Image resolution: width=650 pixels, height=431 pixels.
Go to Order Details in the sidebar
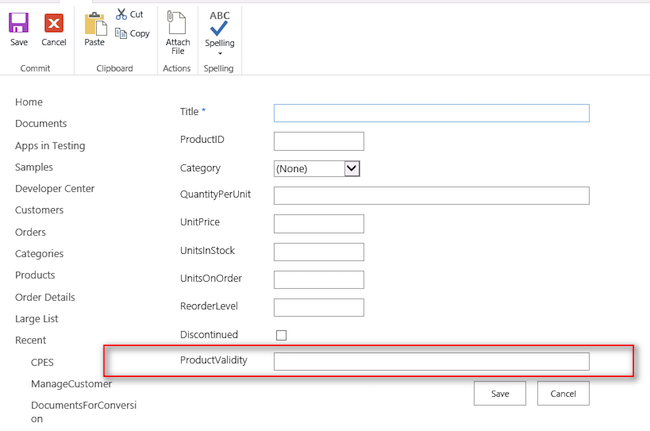point(45,297)
